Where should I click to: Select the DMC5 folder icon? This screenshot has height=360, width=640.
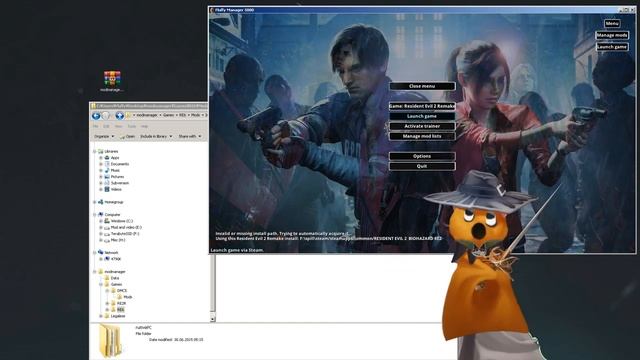pyautogui.click(x=113, y=291)
